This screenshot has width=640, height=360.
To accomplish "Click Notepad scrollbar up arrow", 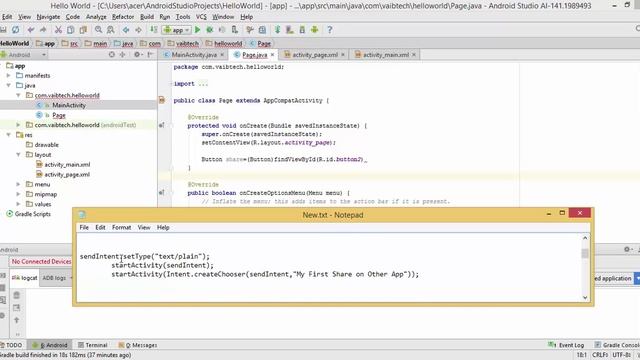I will point(585,238).
